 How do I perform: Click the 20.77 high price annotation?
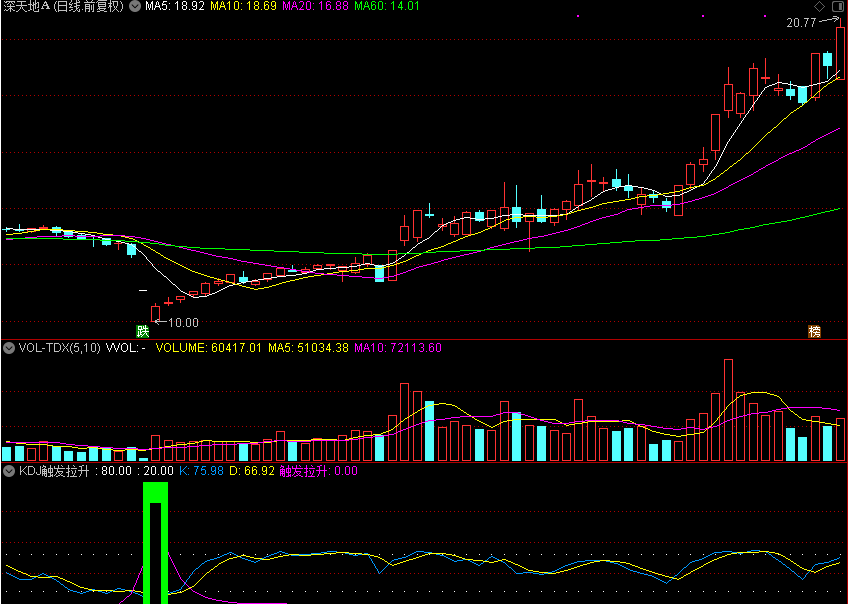coord(801,23)
